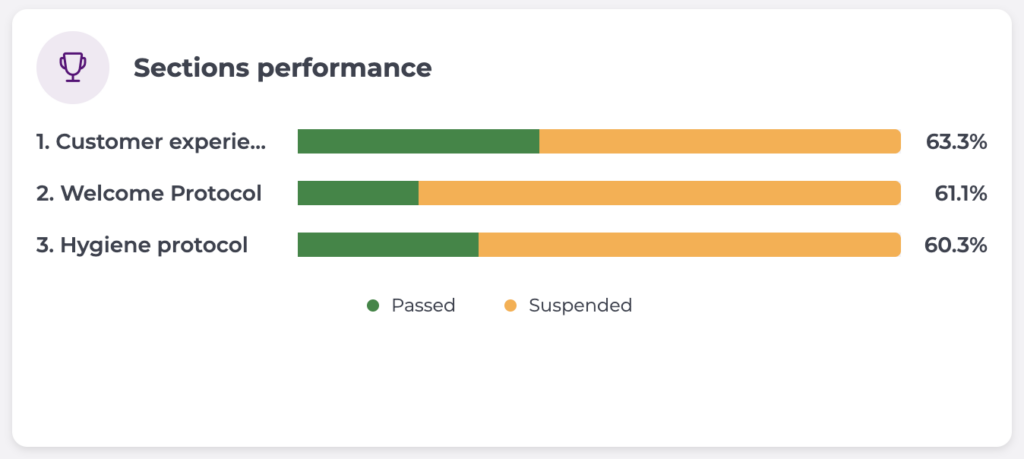Click the purple trophy icon

point(72,68)
